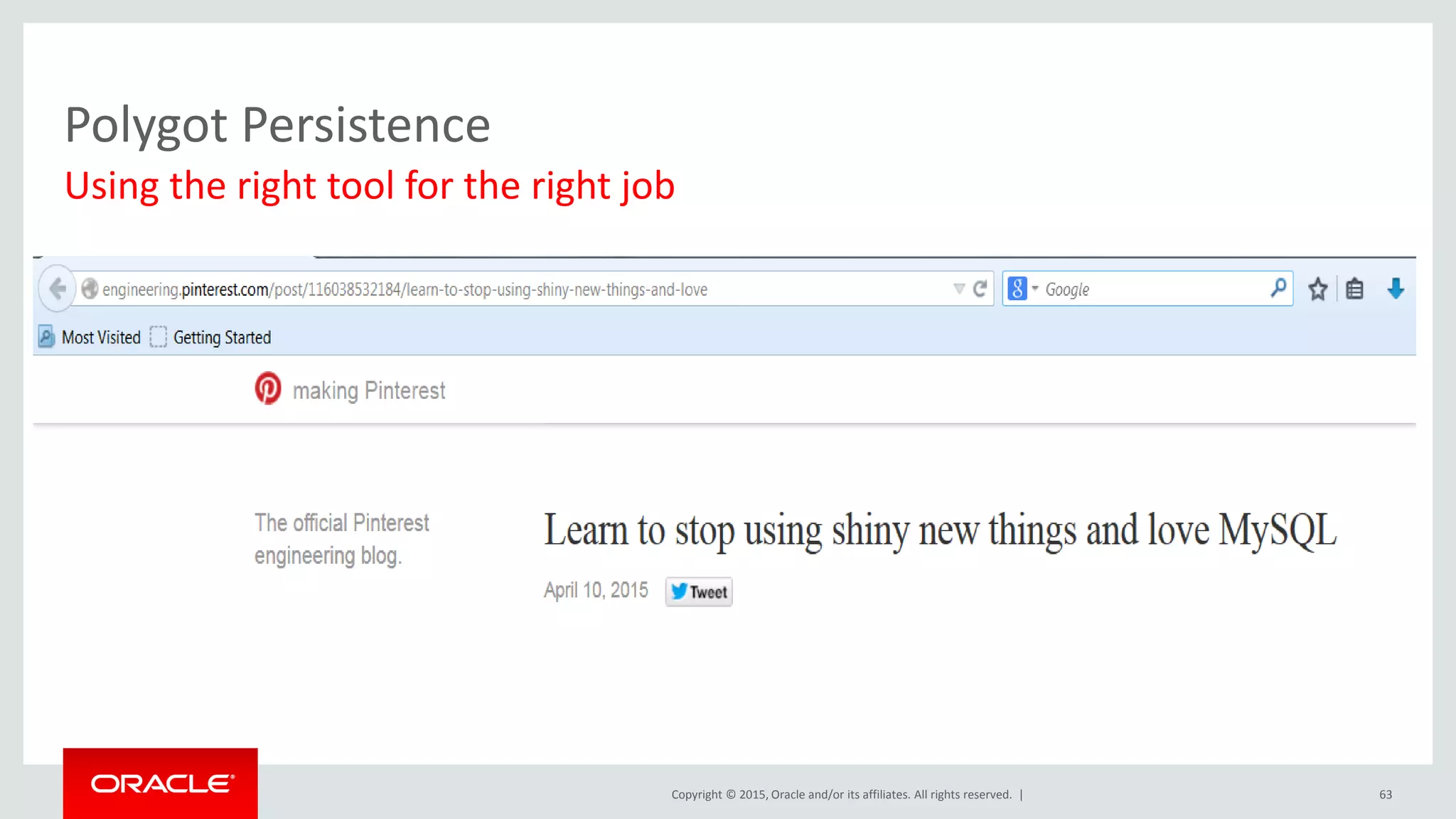Image resolution: width=1456 pixels, height=819 pixels.
Task: Click the browser back arrow button
Action: tap(58, 289)
